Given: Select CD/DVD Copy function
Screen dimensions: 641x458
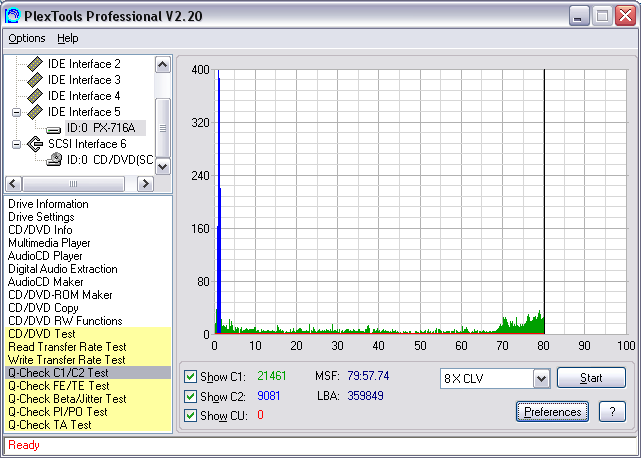Looking at the screenshot, I should click(x=43, y=308).
